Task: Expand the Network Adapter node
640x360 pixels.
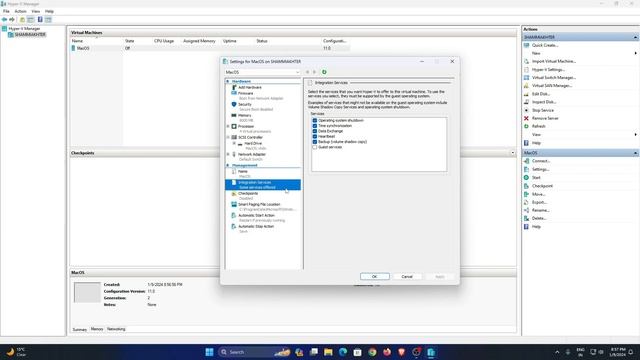Action: [228, 155]
